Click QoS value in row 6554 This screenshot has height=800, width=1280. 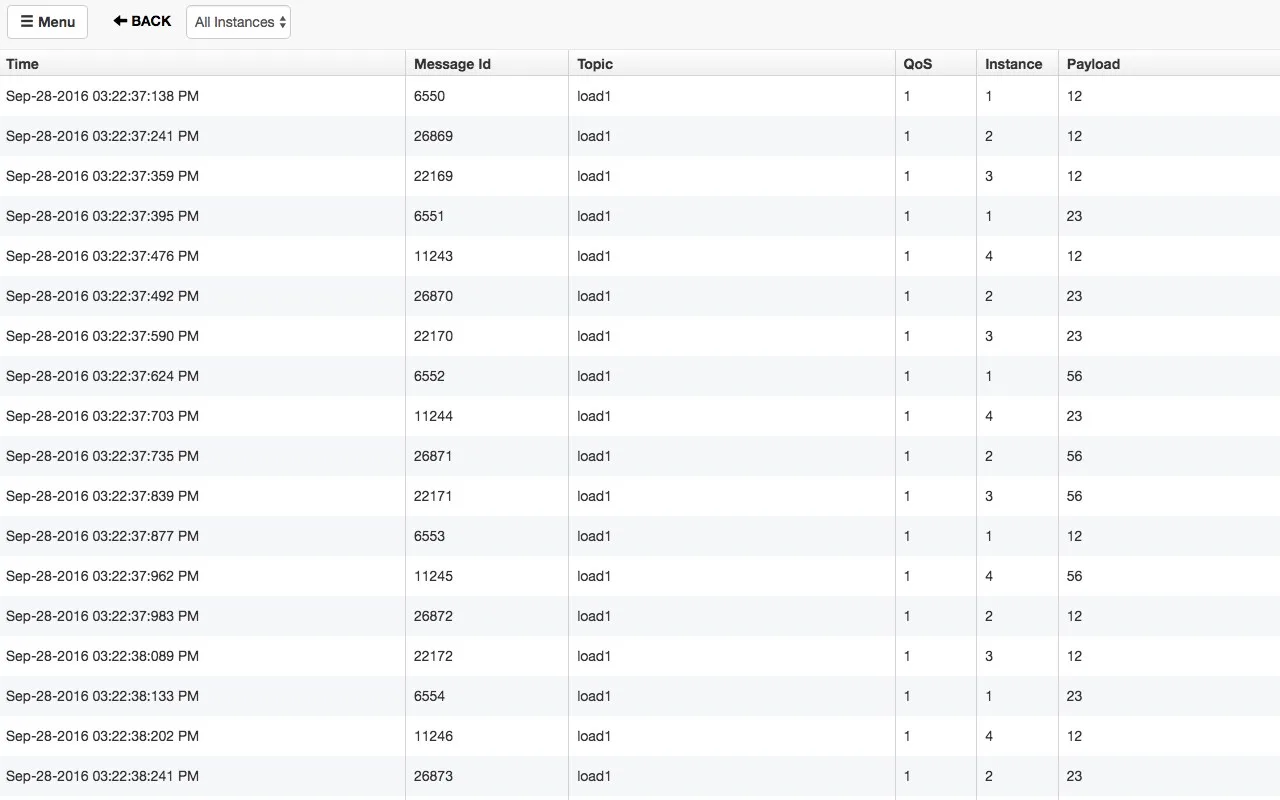coord(907,696)
